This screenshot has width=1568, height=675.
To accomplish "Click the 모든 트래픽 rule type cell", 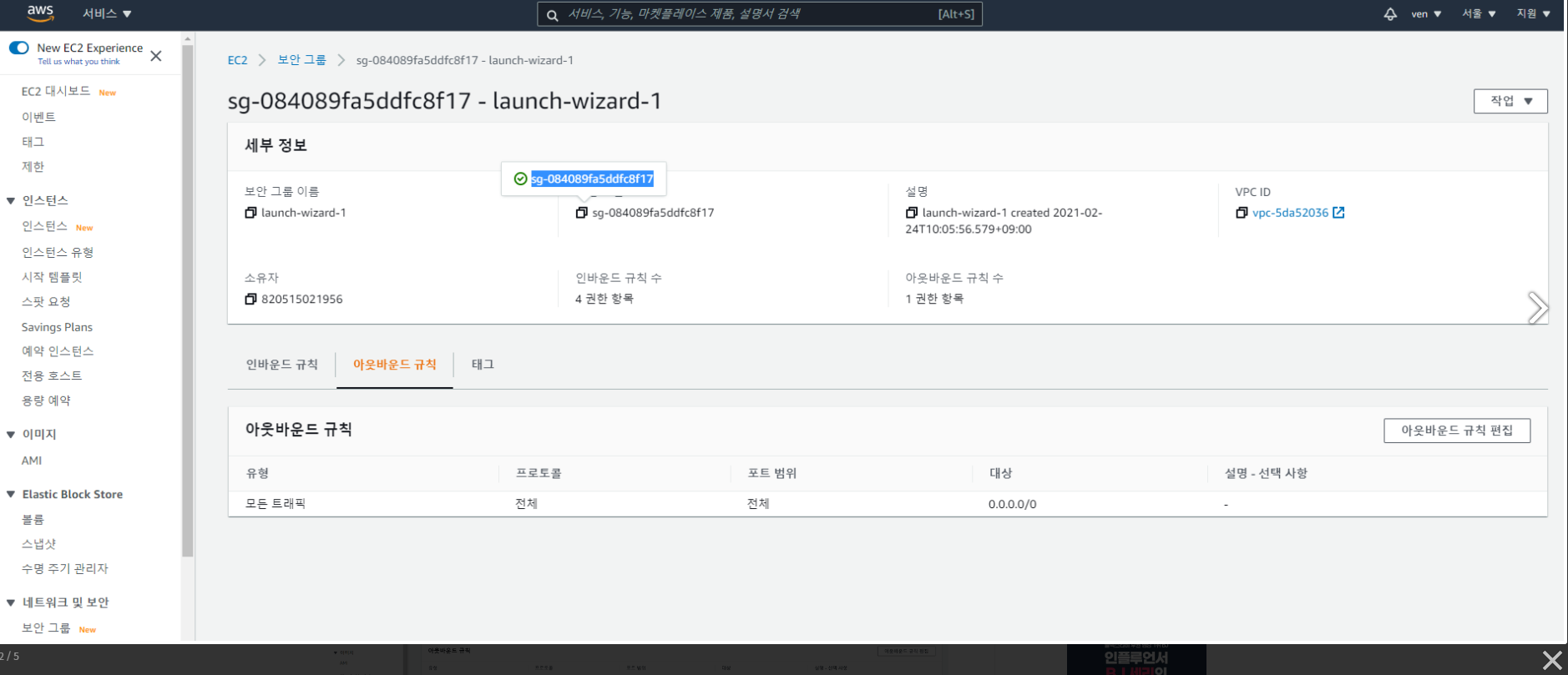I will (276, 503).
